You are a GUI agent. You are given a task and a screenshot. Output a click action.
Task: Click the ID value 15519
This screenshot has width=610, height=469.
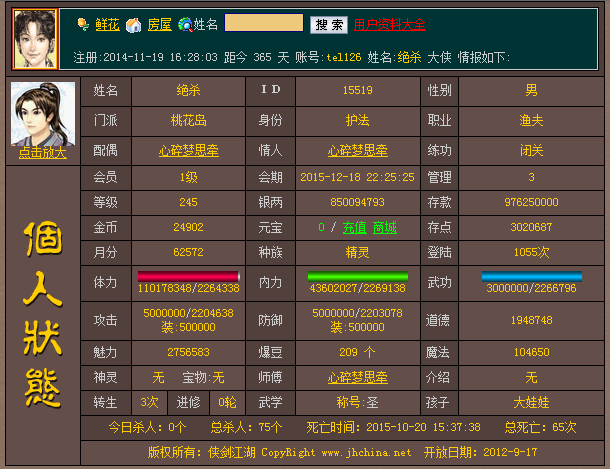(x=358, y=91)
